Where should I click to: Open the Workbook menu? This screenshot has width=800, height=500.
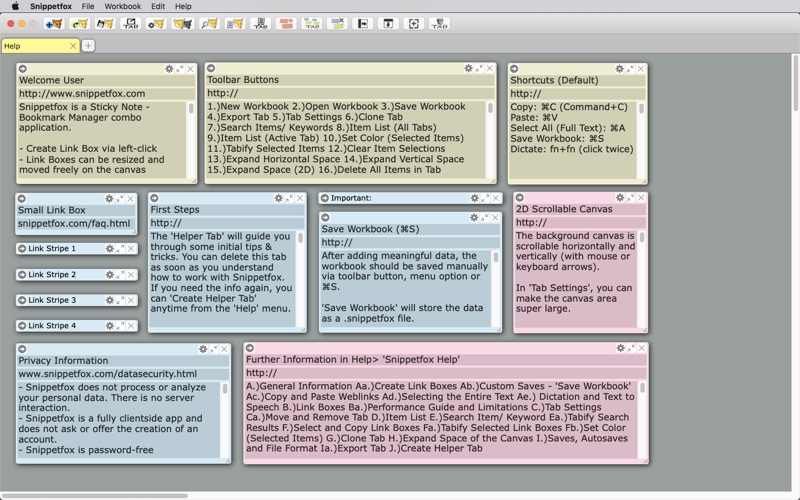tap(122, 6)
